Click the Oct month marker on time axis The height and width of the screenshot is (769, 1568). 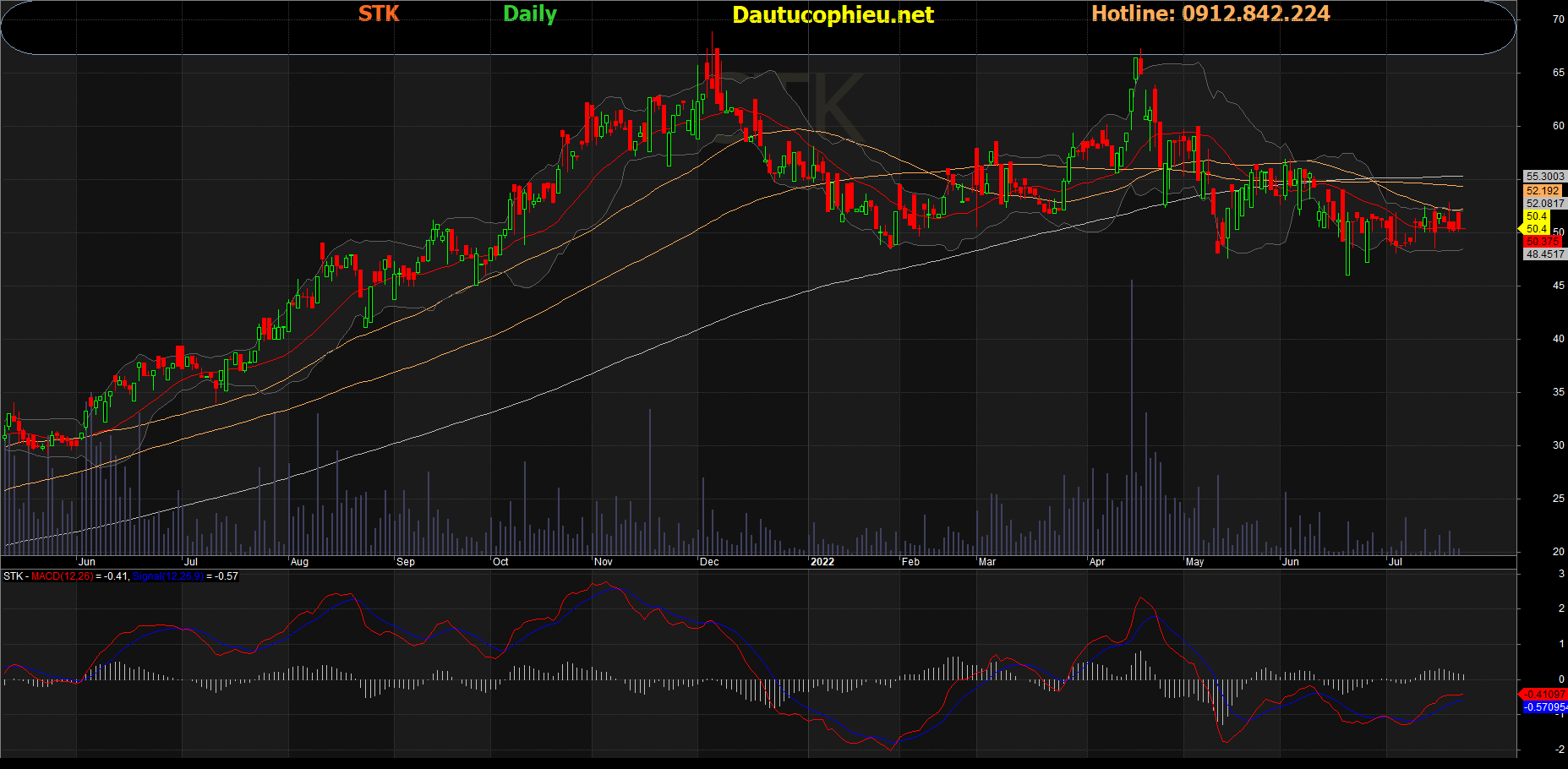(500, 562)
